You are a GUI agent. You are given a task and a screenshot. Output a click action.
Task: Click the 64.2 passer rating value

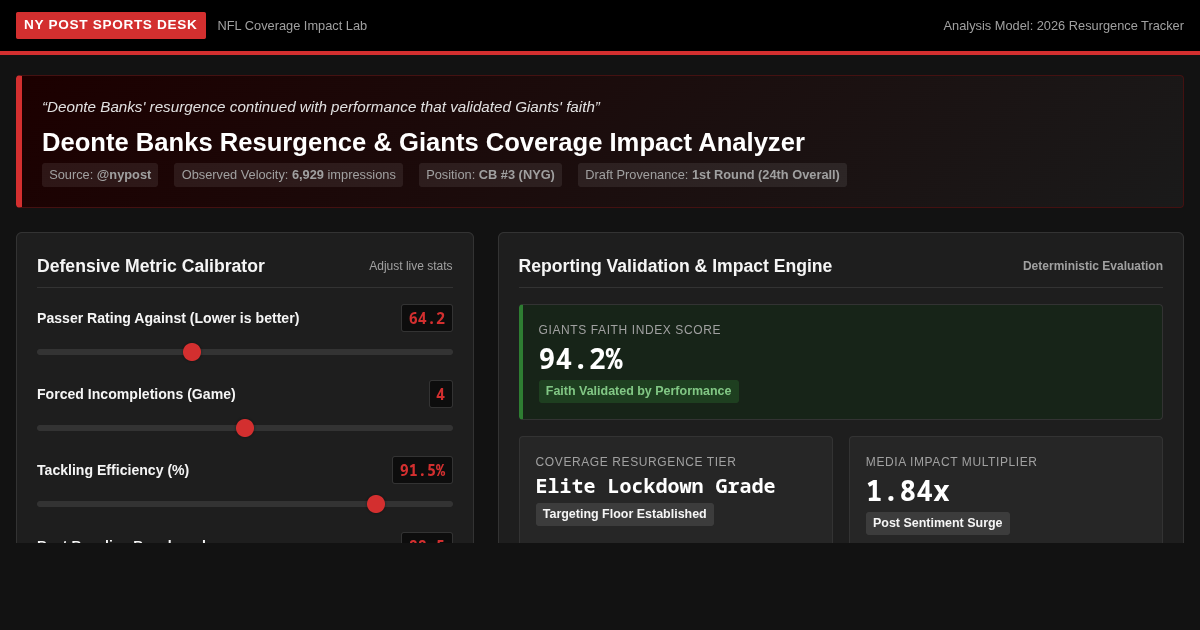pos(427,318)
